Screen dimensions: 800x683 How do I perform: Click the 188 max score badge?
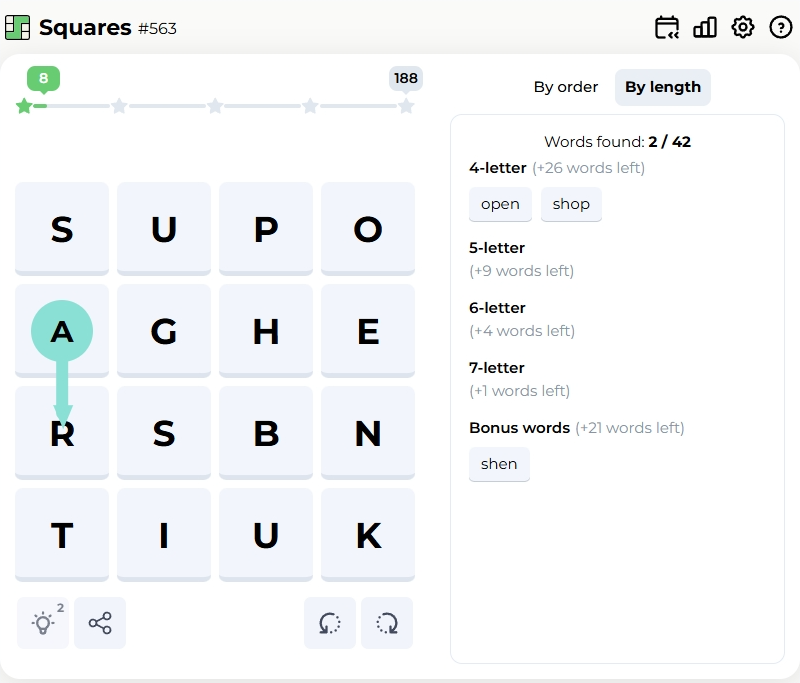point(406,79)
